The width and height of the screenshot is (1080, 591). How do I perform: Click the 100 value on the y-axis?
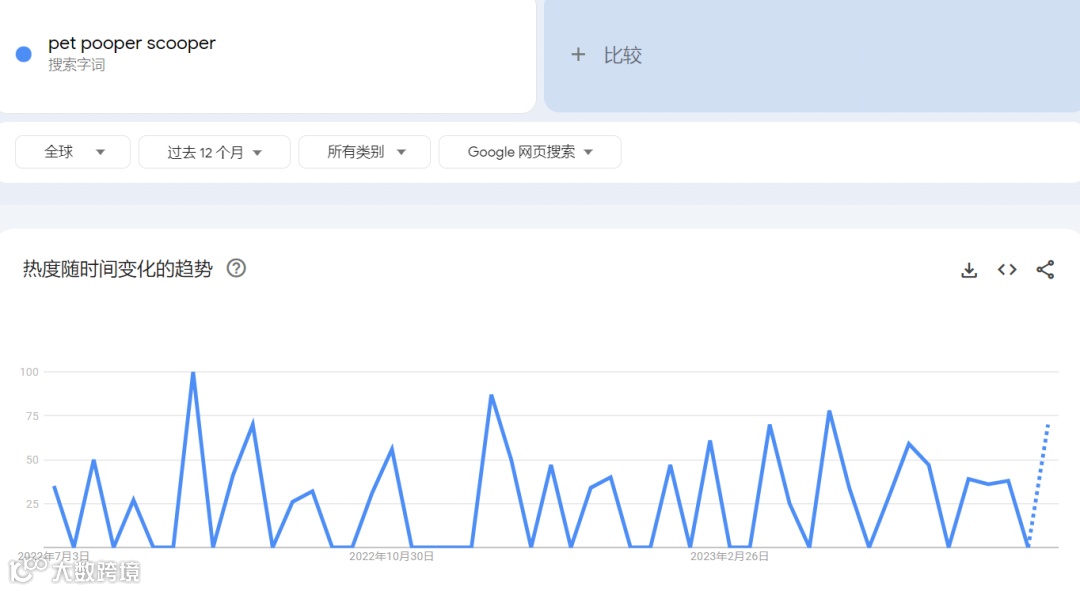coord(30,372)
